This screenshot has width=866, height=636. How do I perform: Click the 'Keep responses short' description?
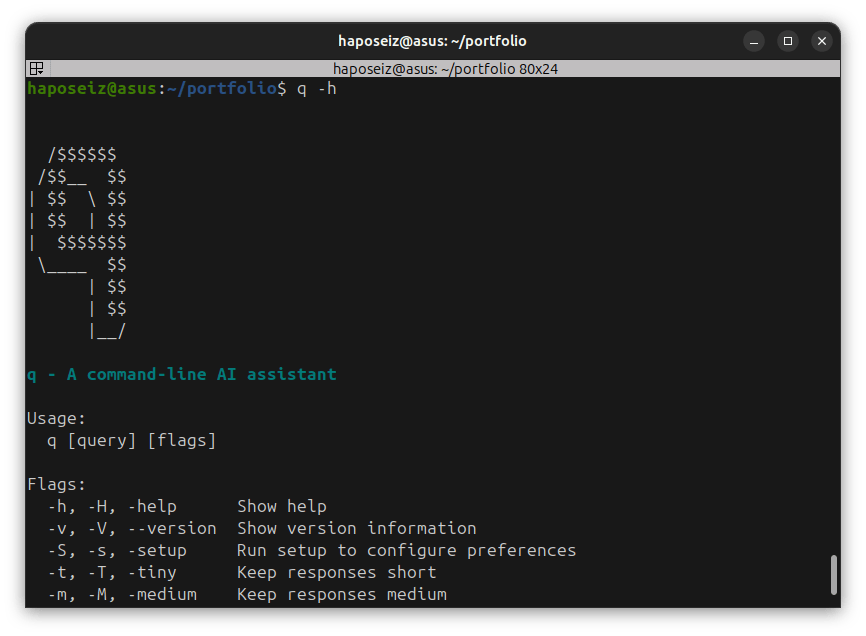pos(335,572)
